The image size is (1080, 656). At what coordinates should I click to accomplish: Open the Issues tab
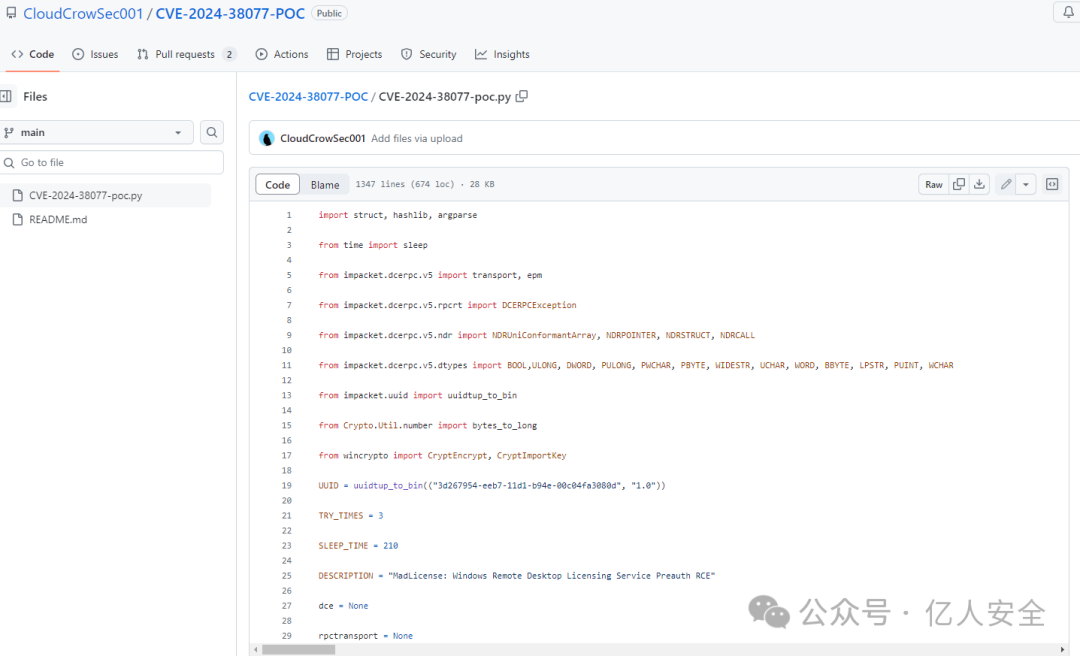coord(95,54)
